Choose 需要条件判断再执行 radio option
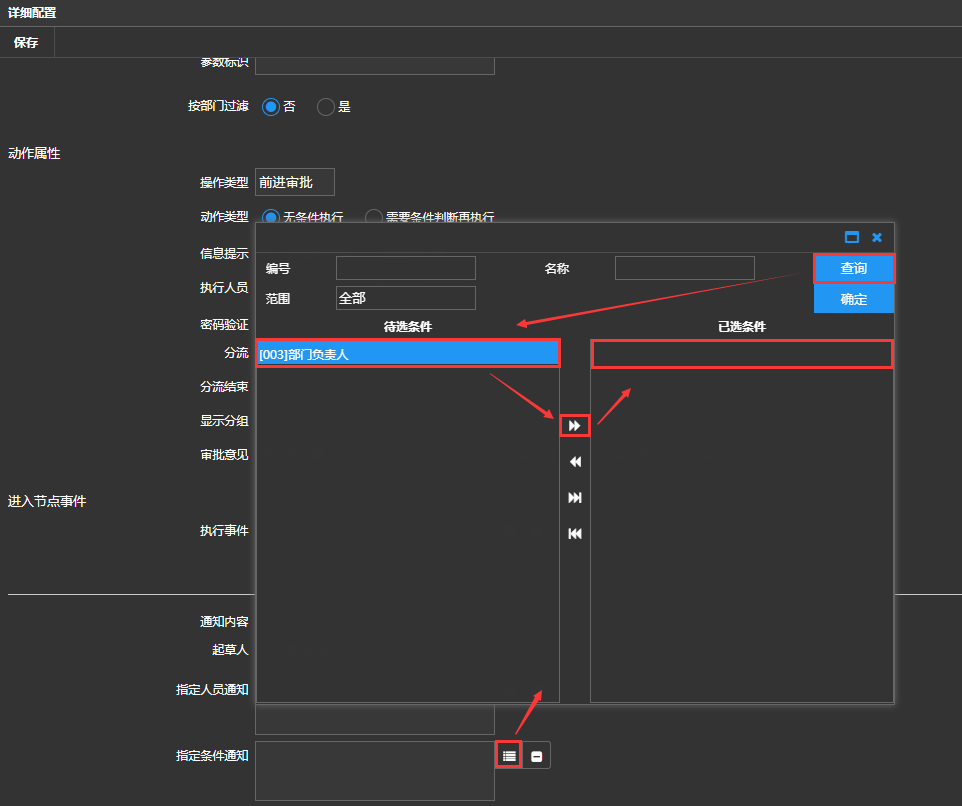962x806 pixels. (374, 217)
